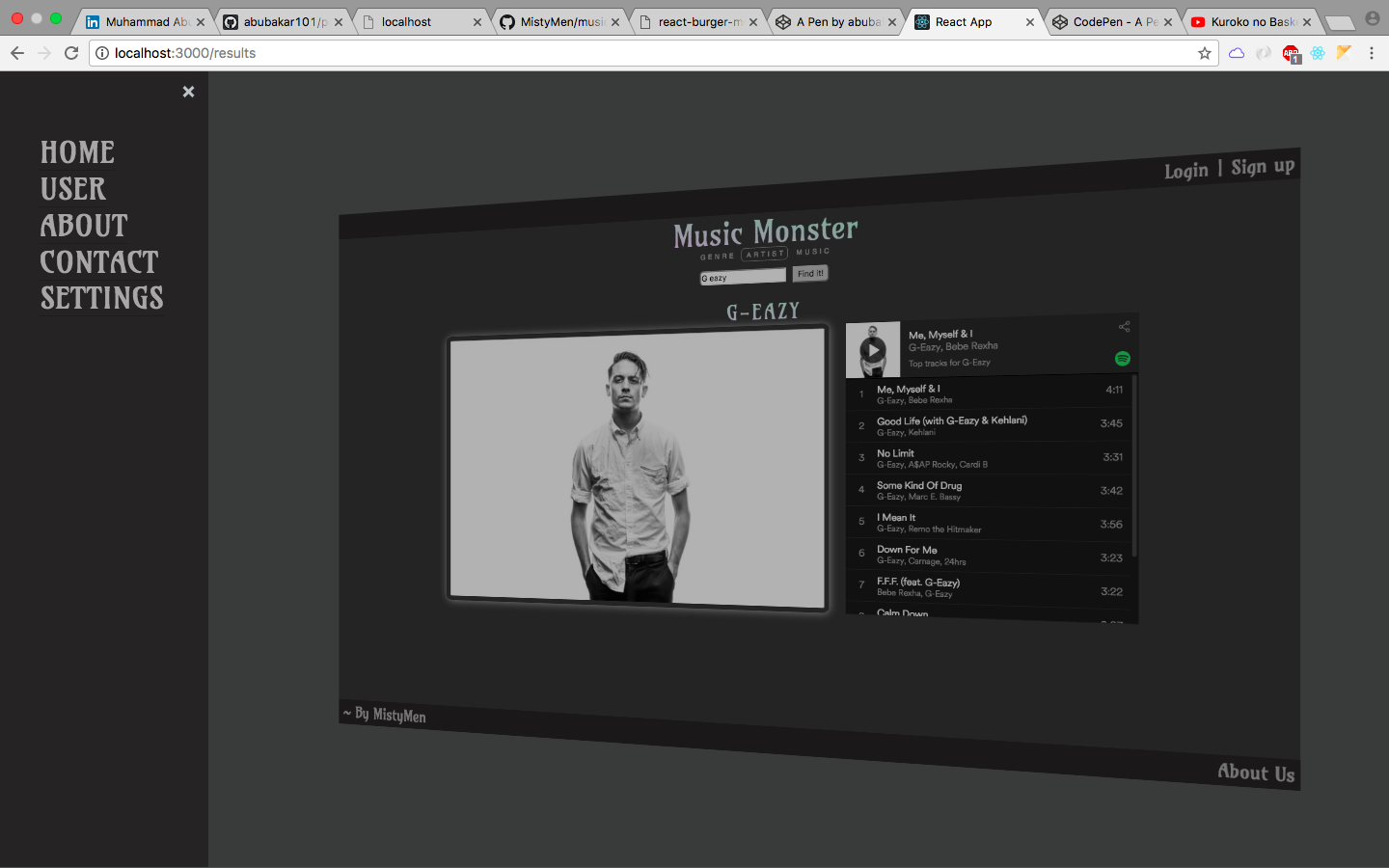This screenshot has width=1389, height=868.
Task: Select the GENRE search option
Action: [717, 257]
